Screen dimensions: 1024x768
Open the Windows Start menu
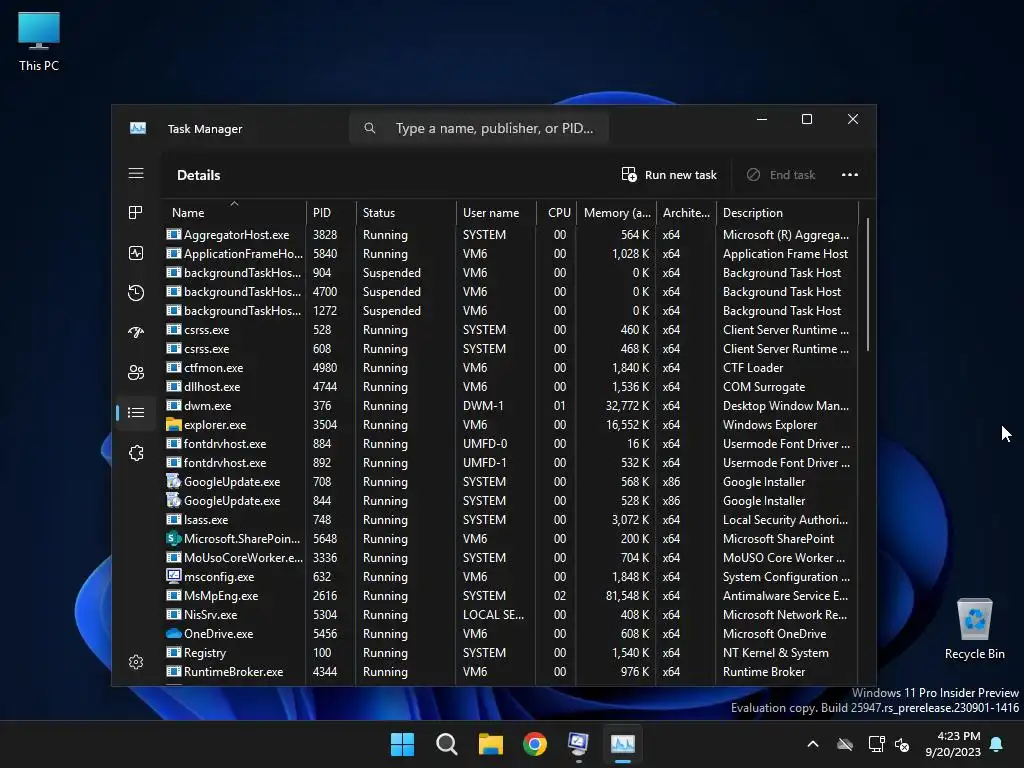tap(402, 744)
